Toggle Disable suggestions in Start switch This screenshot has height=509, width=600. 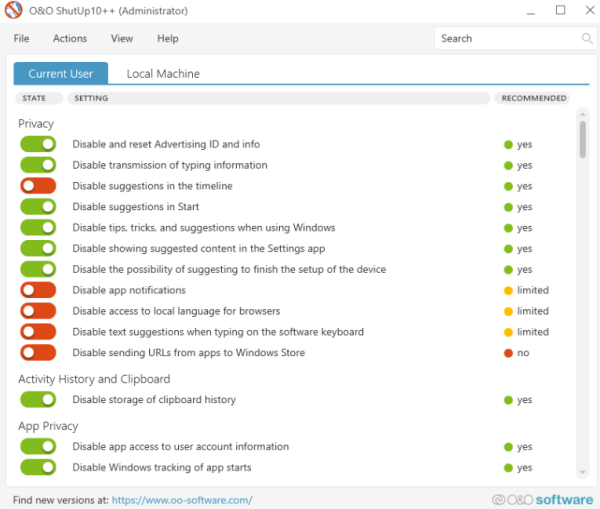(x=38, y=207)
